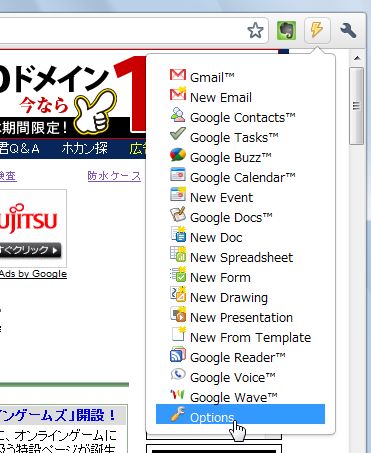Click the New Spreadsheet grid icon

pos(178,254)
